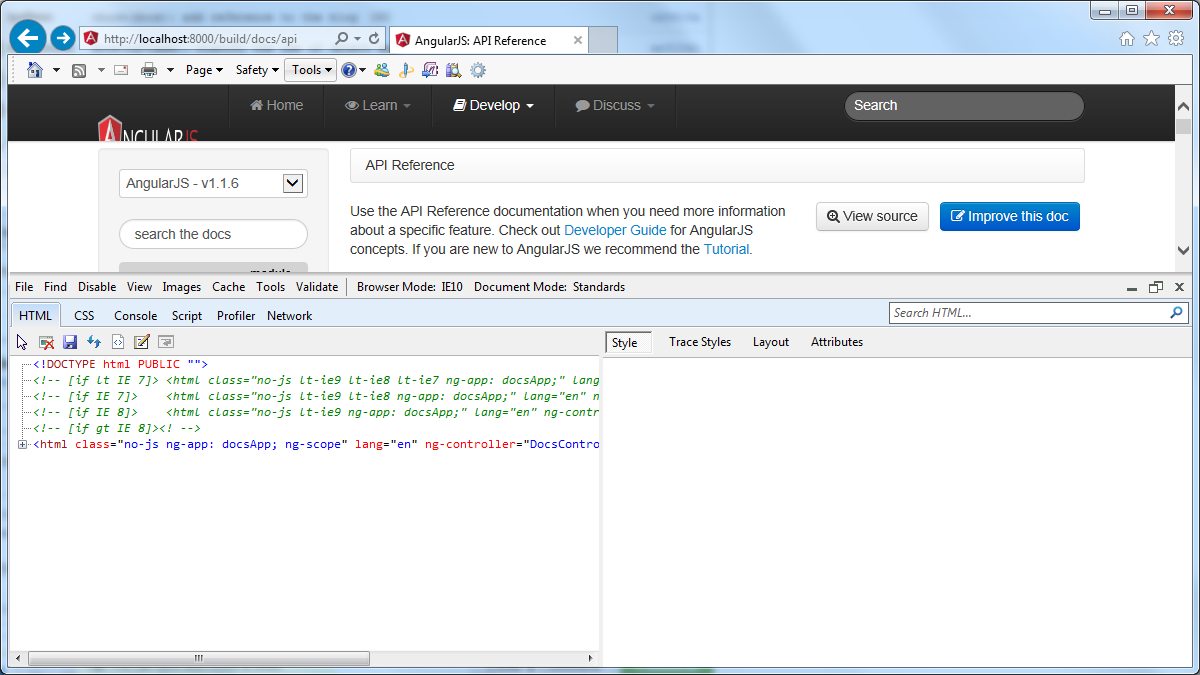Open the Print dropdown arrow
Viewport: 1200px width, 675px height.
pos(170,70)
